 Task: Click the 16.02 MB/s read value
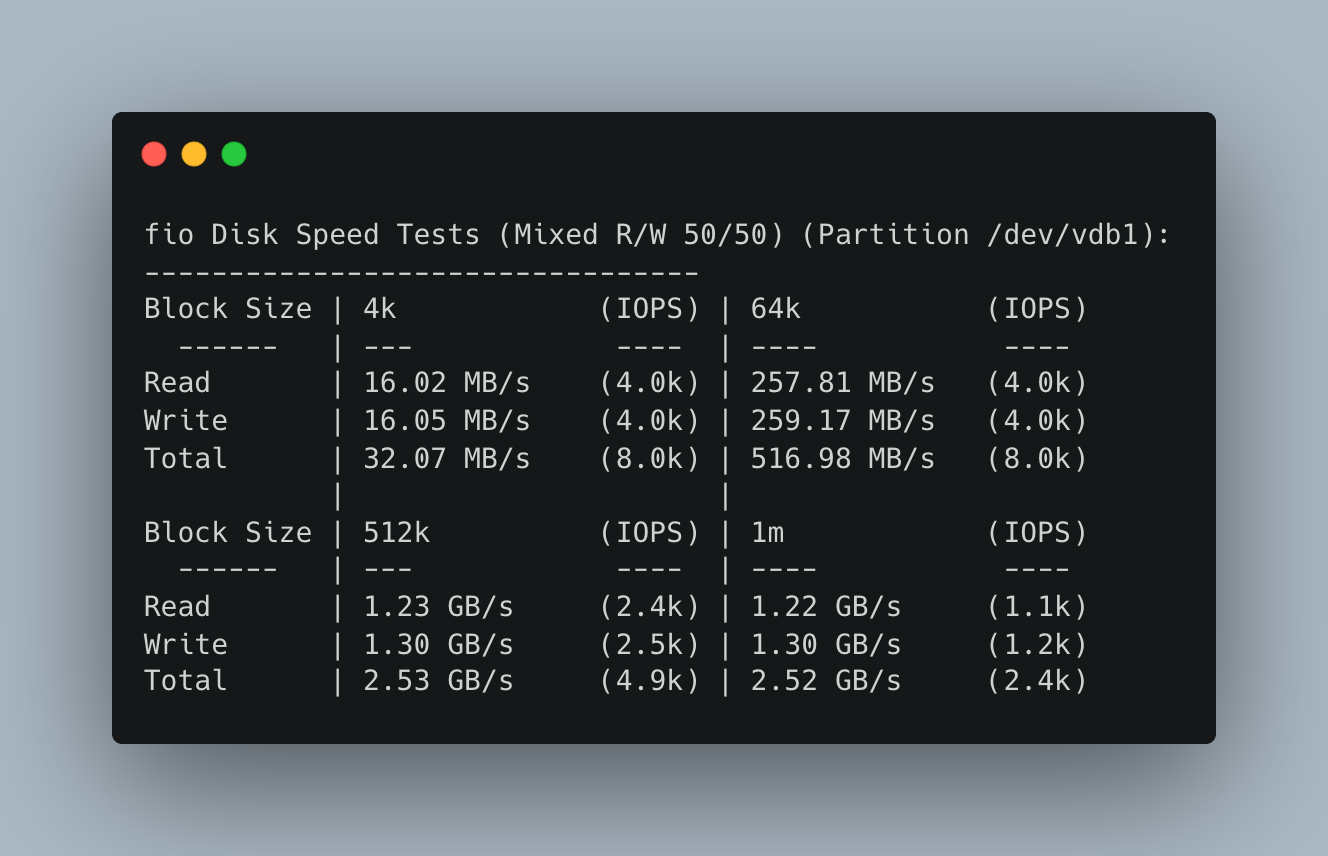[447, 384]
